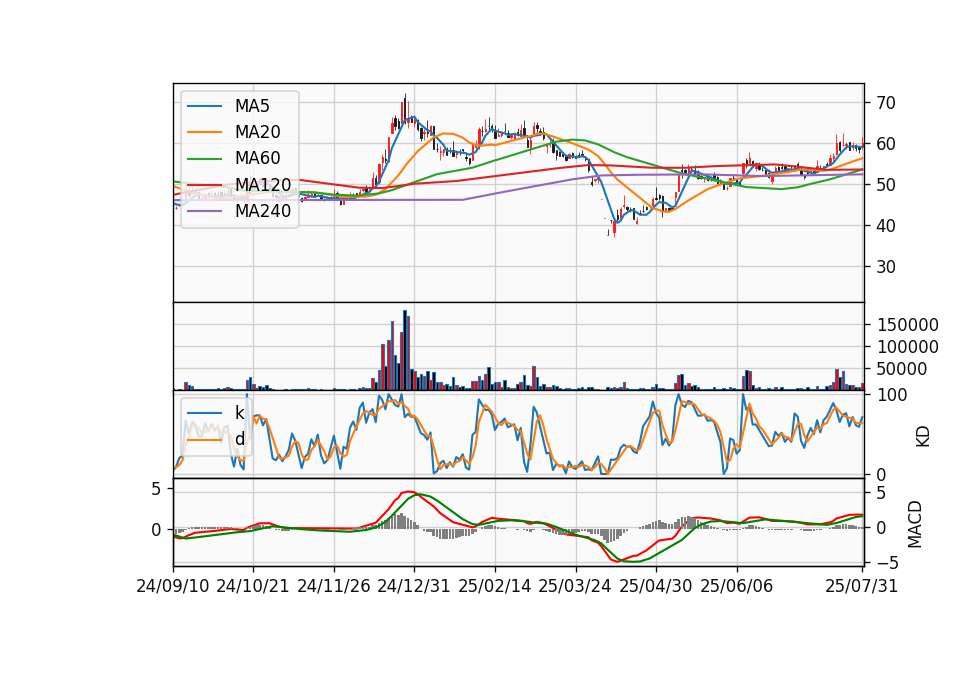Click the 24/10/21 date label
The width and height of the screenshot is (960, 690).
point(253,586)
